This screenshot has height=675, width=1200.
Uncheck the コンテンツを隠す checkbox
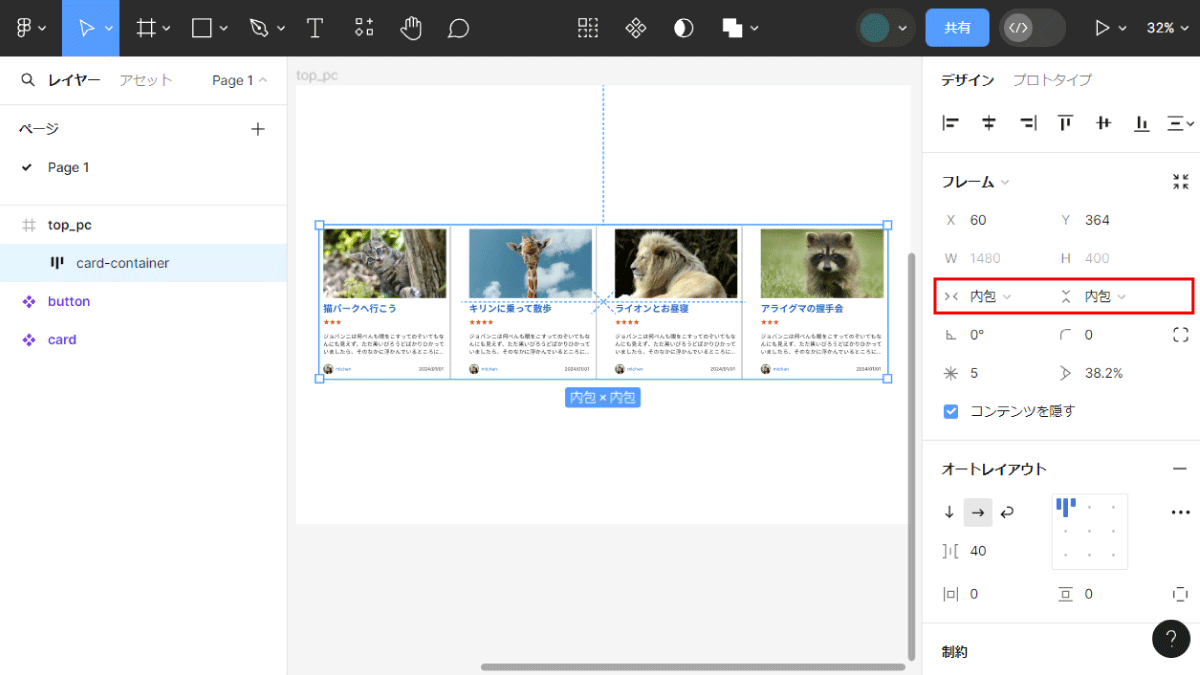point(951,411)
